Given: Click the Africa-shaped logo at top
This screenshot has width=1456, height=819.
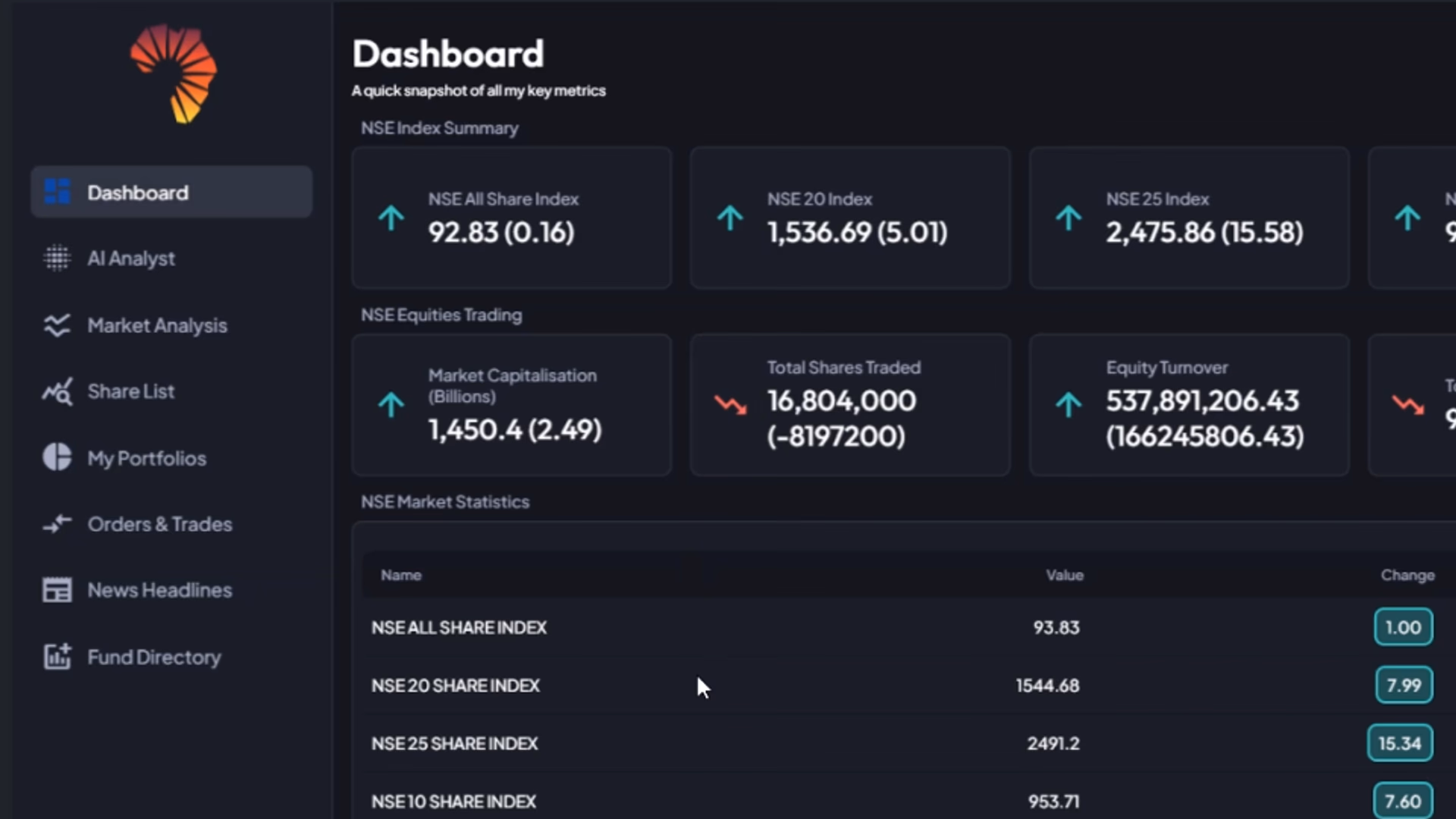Looking at the screenshot, I should (174, 74).
